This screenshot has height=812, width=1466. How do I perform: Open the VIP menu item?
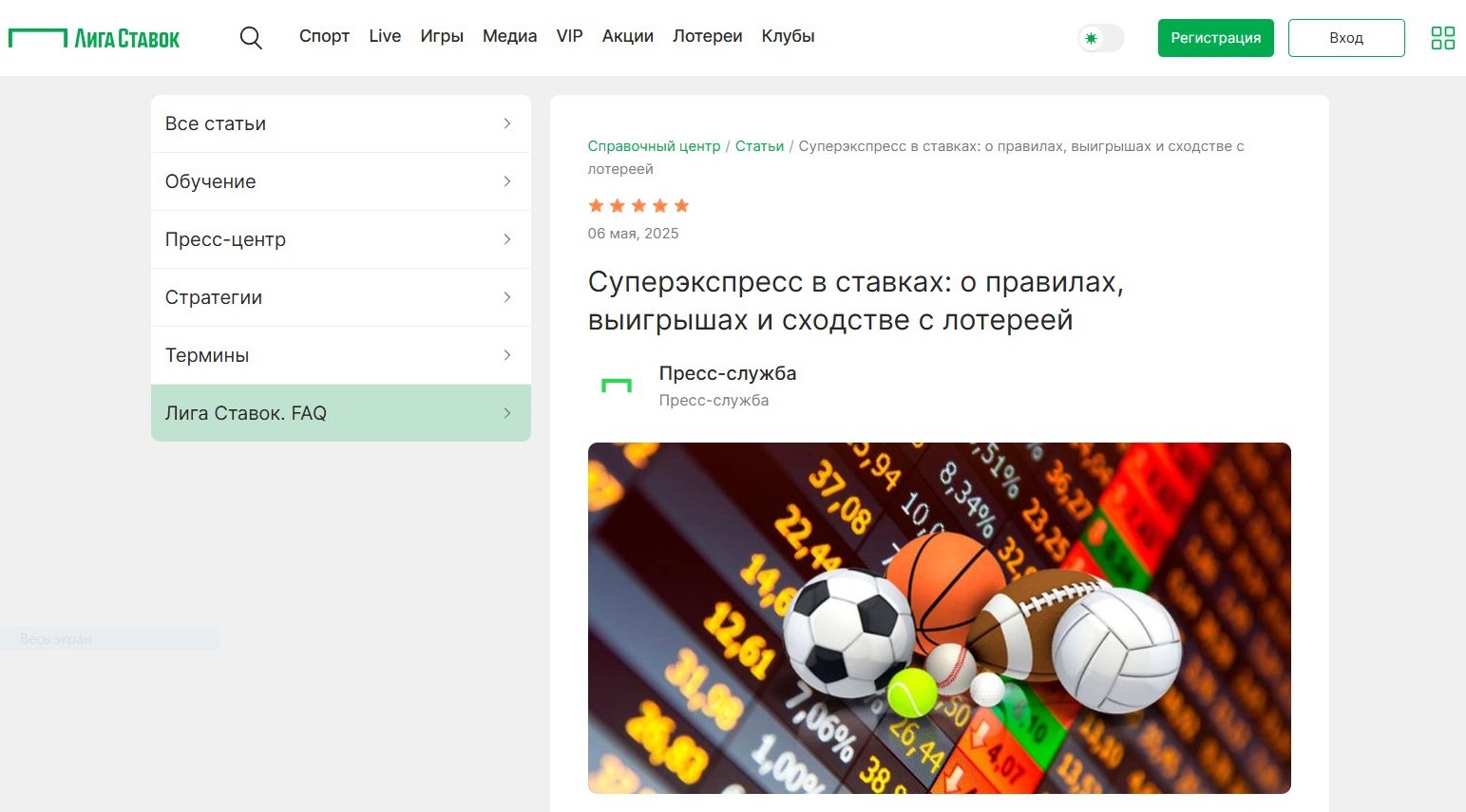pyautogui.click(x=569, y=36)
